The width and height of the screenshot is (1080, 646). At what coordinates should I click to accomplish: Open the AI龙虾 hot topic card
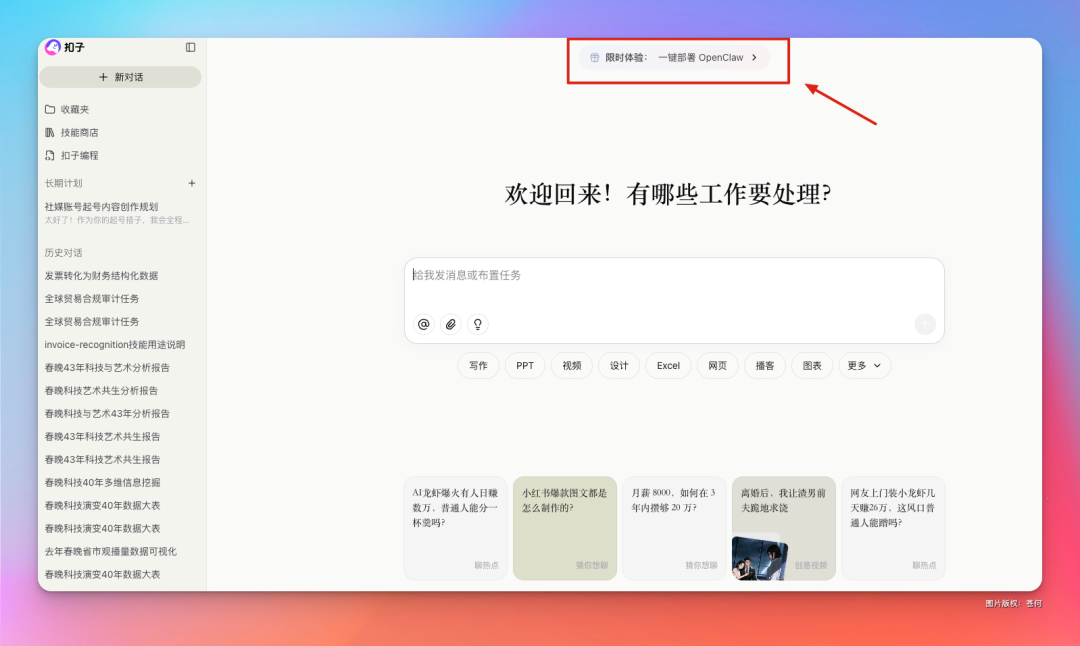[x=455, y=528]
